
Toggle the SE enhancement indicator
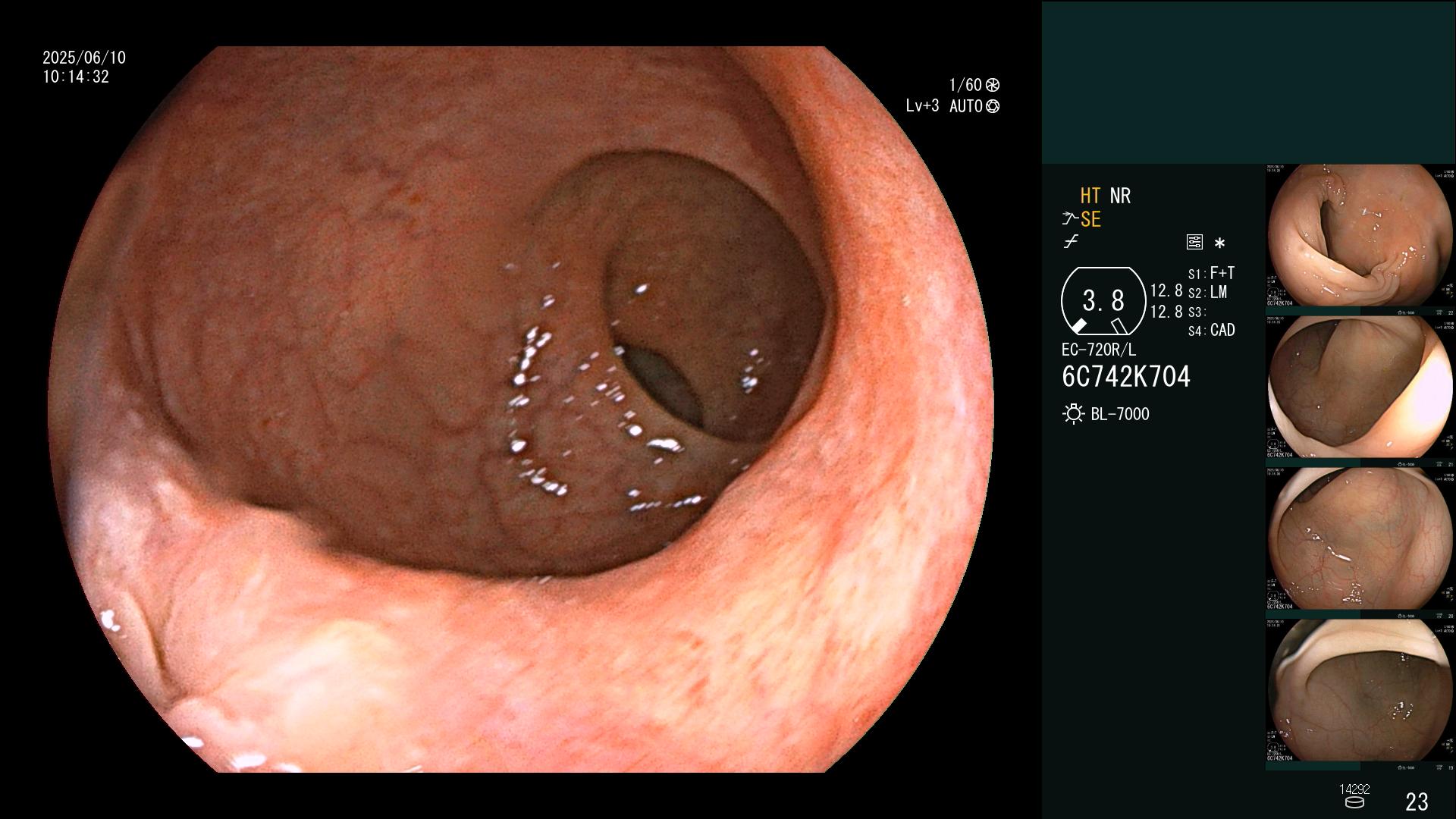[x=1090, y=219]
